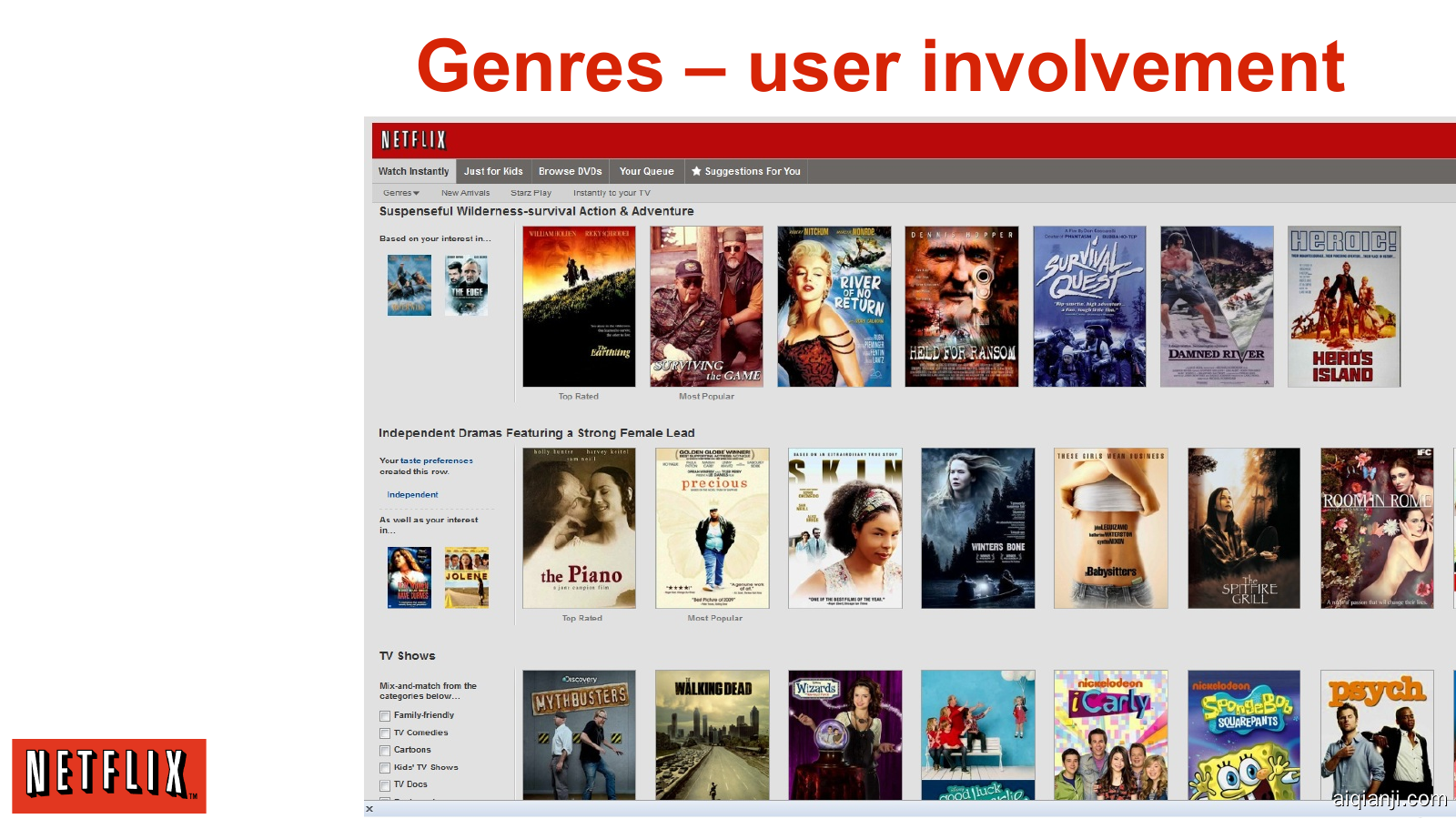Open Your Queue from the top navigation

646,171
